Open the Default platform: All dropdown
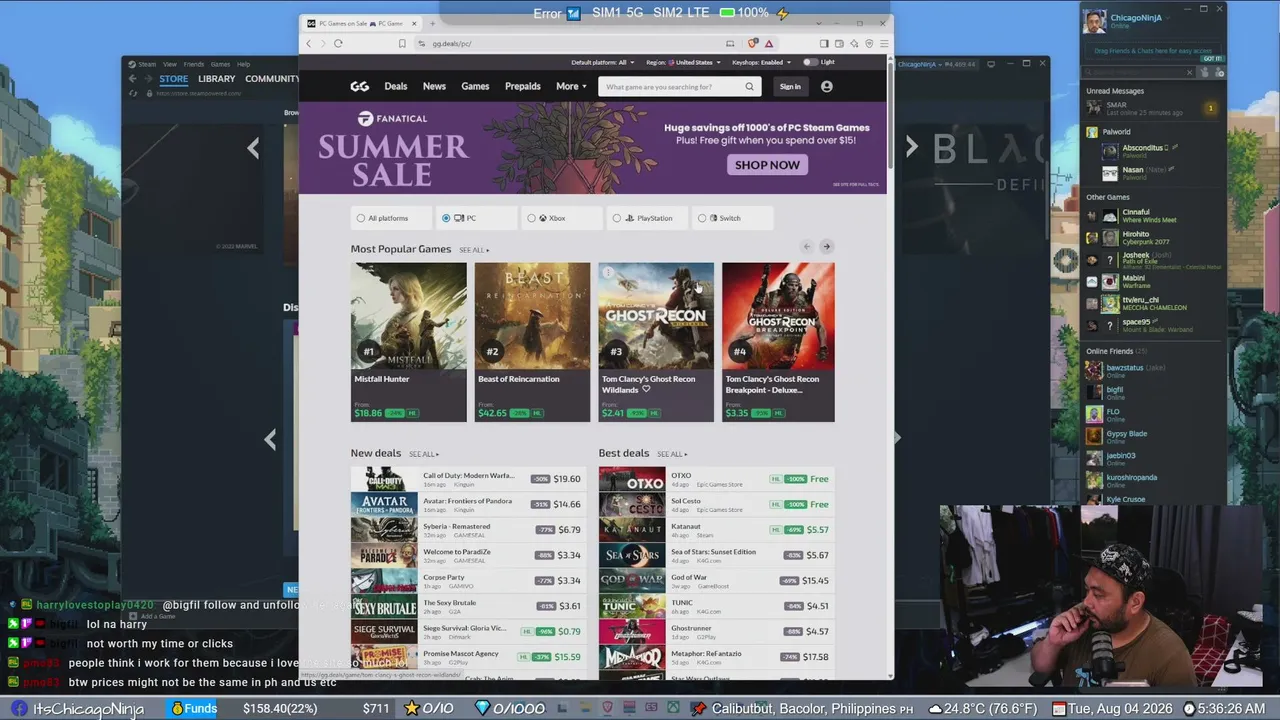This screenshot has width=1280, height=720. point(602,62)
